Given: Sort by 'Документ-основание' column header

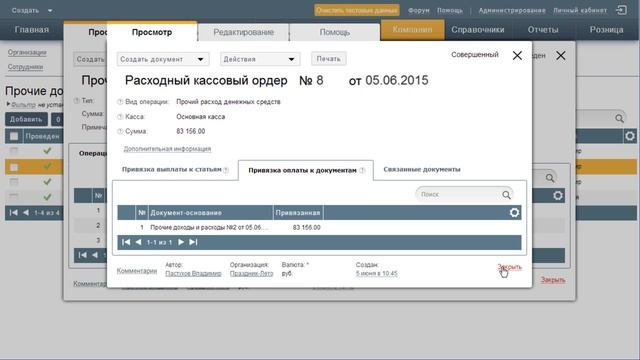Looking at the screenshot, I should tap(211, 213).
